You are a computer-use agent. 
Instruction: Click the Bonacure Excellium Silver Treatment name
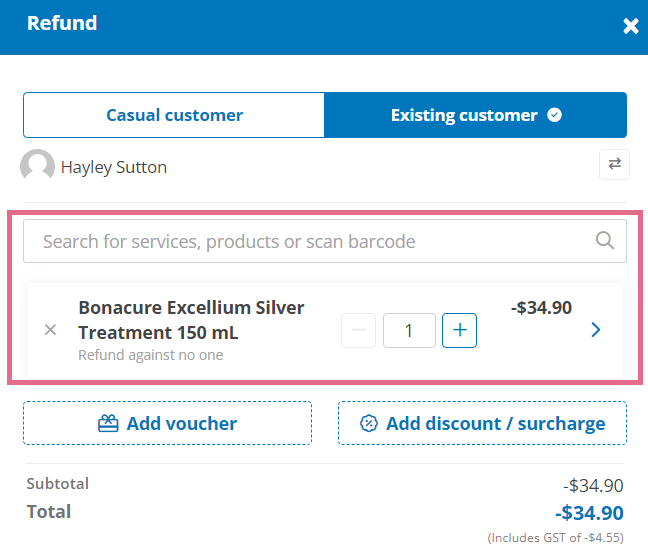[x=191, y=320]
